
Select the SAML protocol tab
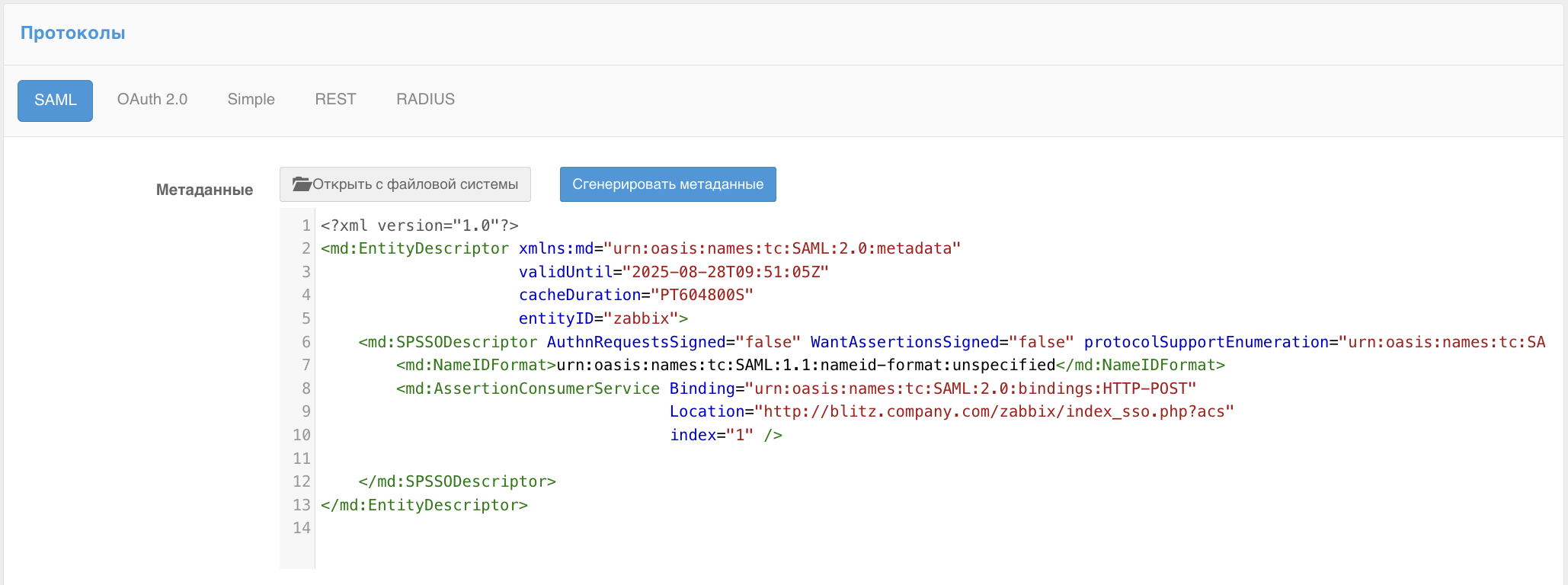(x=55, y=101)
